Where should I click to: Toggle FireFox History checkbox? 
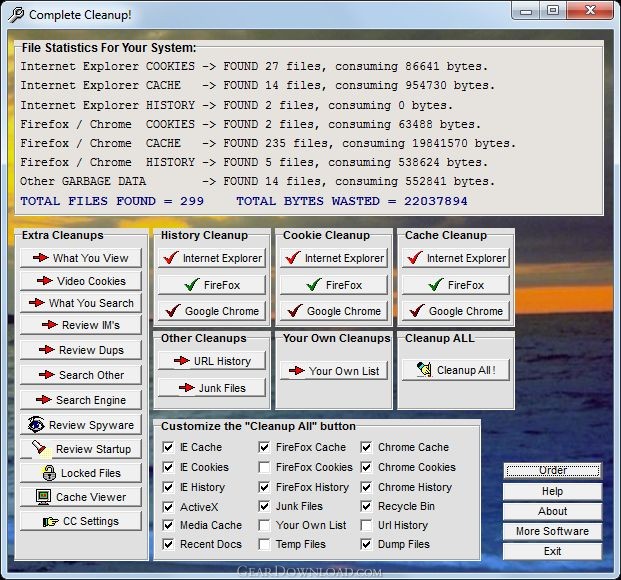(264, 487)
